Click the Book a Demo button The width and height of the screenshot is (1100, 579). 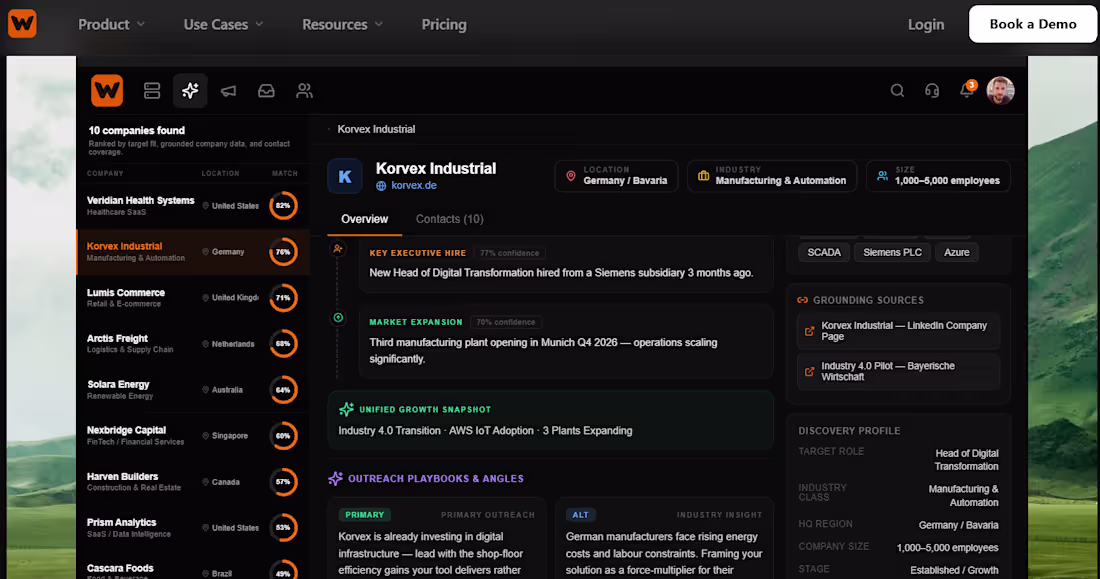pyautogui.click(x=1033, y=24)
